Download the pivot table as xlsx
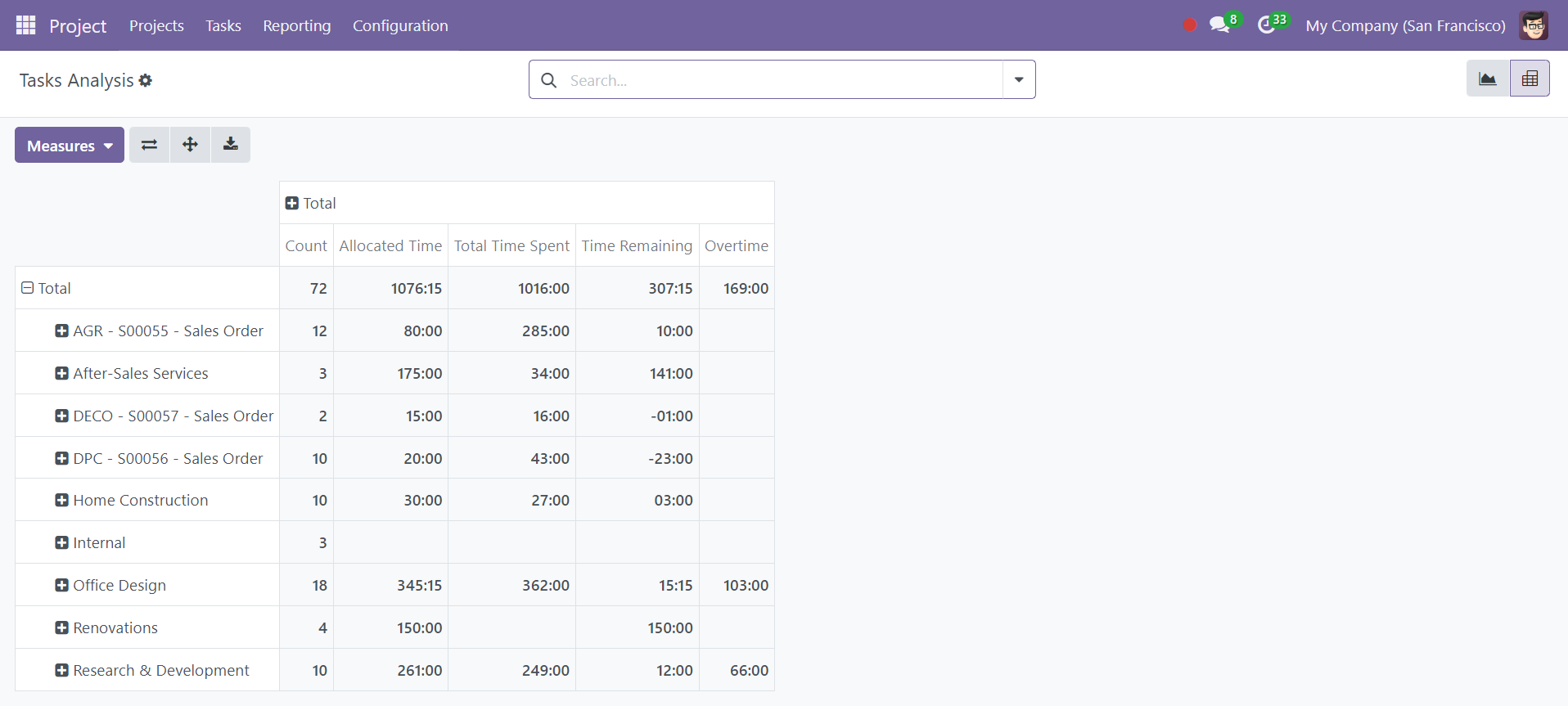1568x706 pixels. click(x=231, y=145)
